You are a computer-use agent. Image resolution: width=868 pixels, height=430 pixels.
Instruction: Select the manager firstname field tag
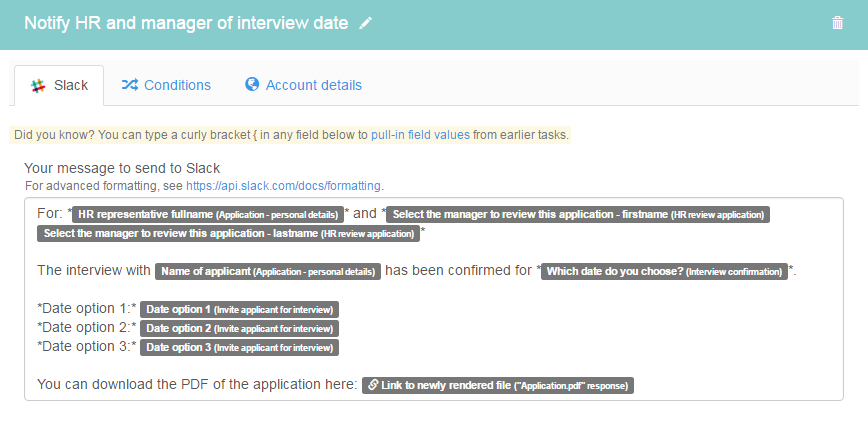pos(578,215)
